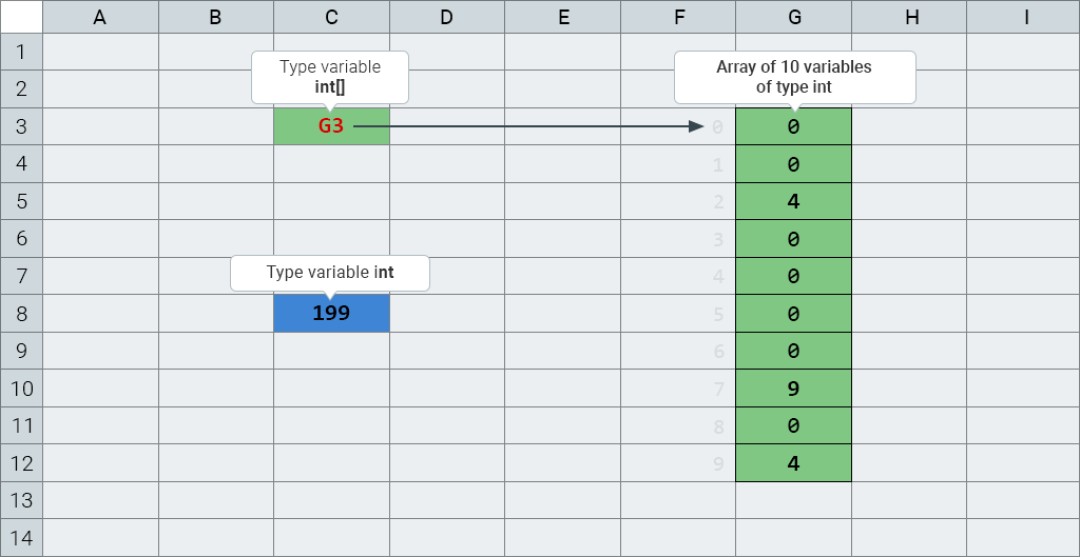
Task: Click the array element at index 2
Action: 793,202
